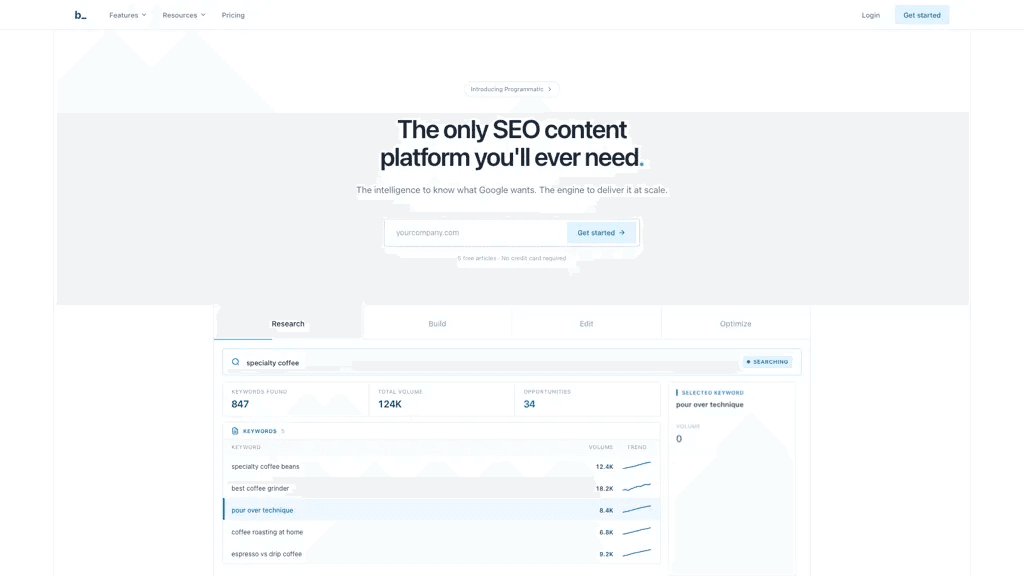Switch to the Build tab
The image size is (1024, 576).
[x=437, y=324]
